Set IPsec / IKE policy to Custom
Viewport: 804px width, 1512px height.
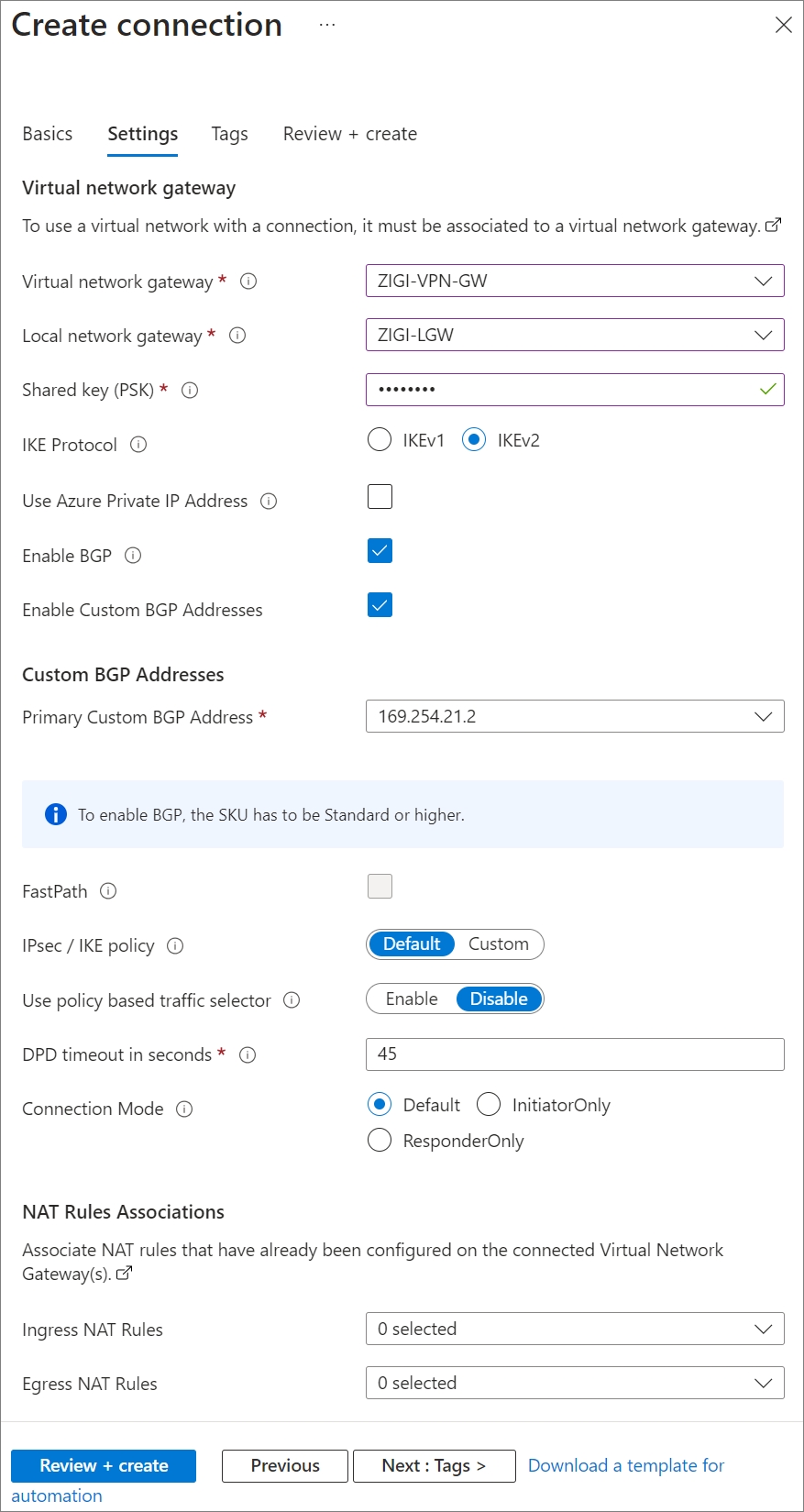coord(499,944)
